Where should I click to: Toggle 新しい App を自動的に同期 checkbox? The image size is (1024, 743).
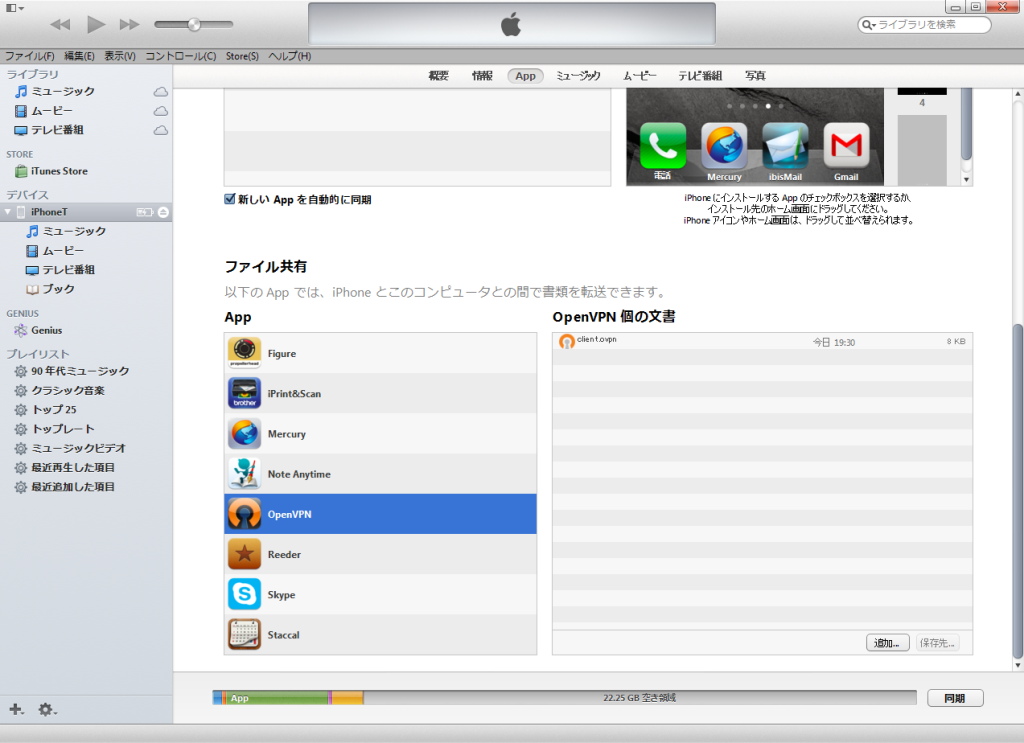point(230,199)
